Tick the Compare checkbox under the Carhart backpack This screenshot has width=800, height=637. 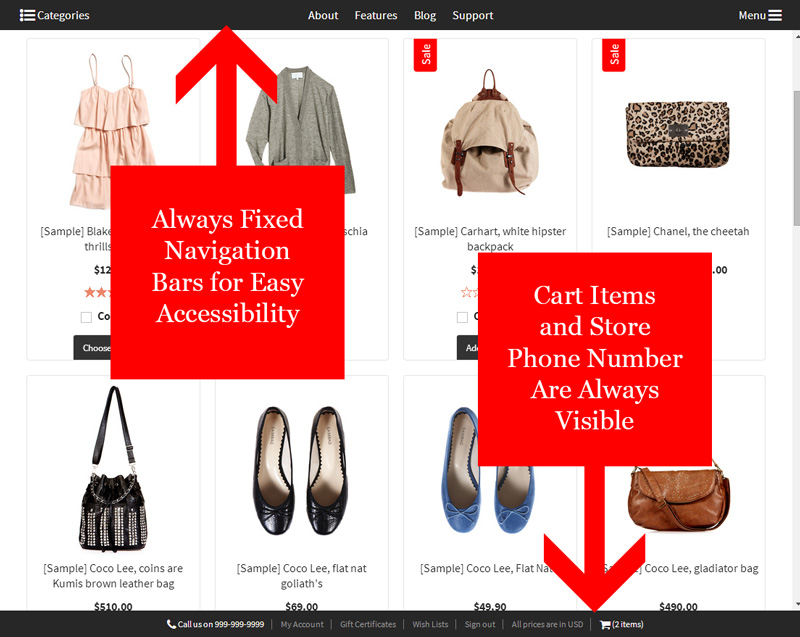[462, 317]
